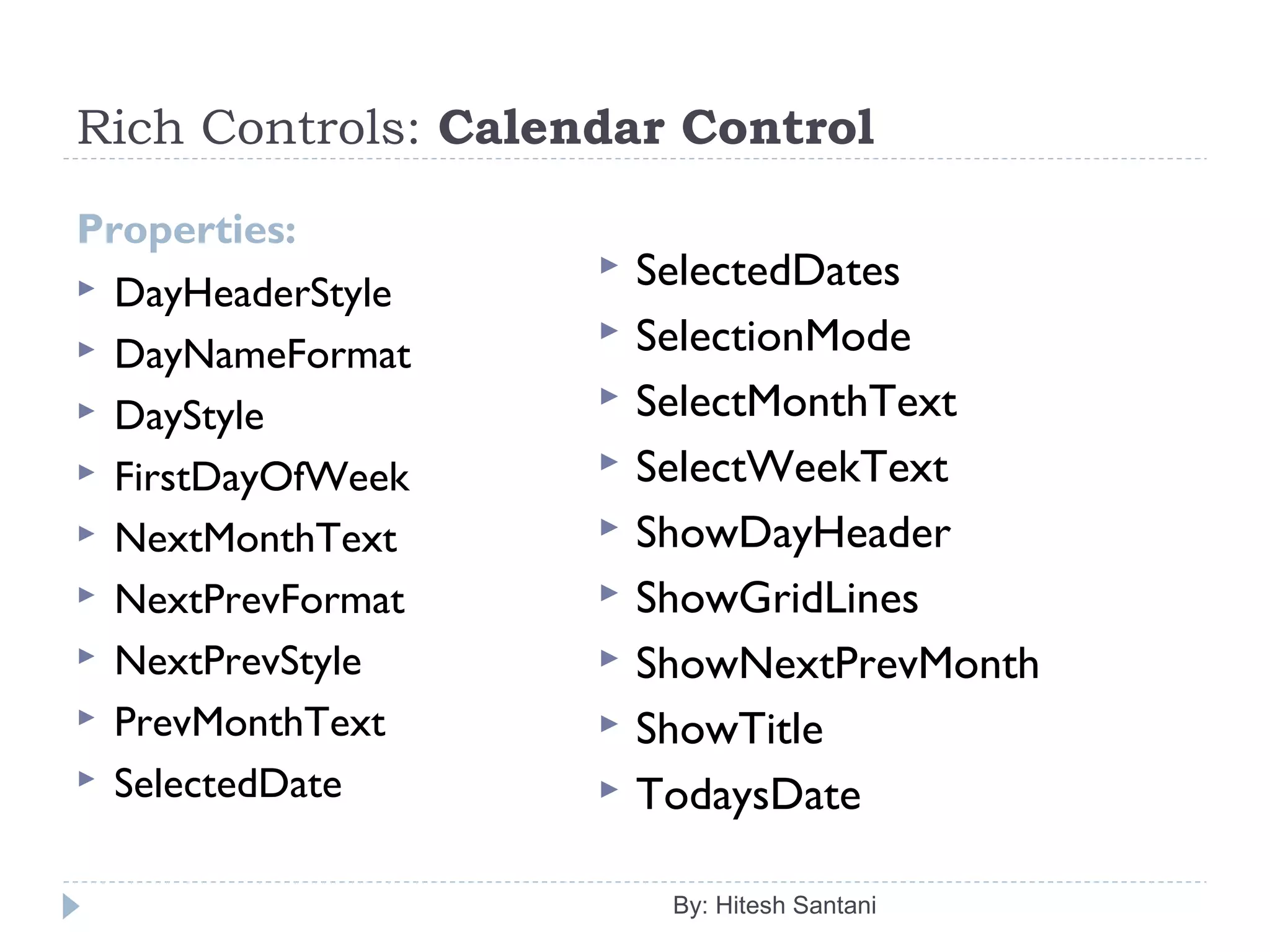Click the ShowTitle property

pyautogui.click(x=729, y=729)
